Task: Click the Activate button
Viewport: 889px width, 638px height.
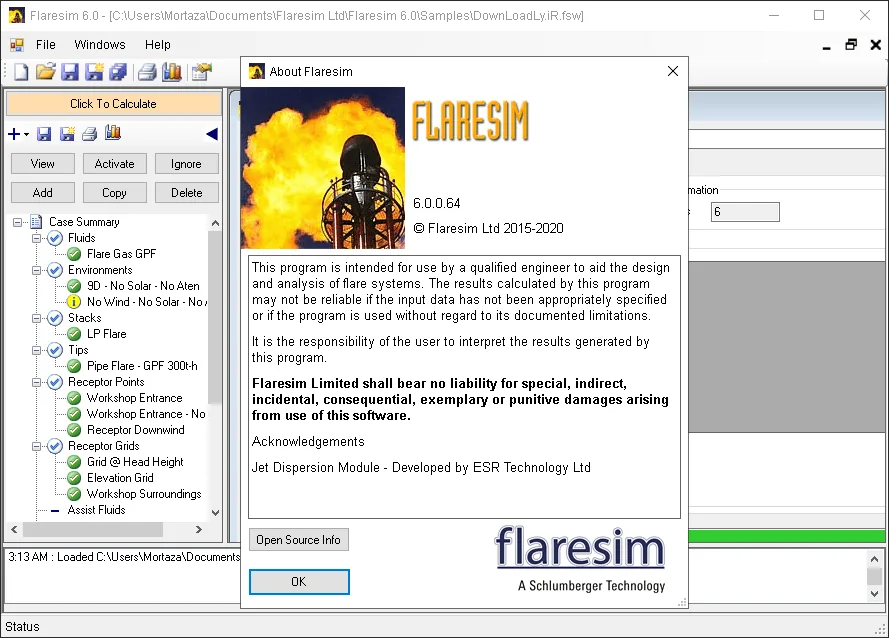Action: click(x=115, y=164)
